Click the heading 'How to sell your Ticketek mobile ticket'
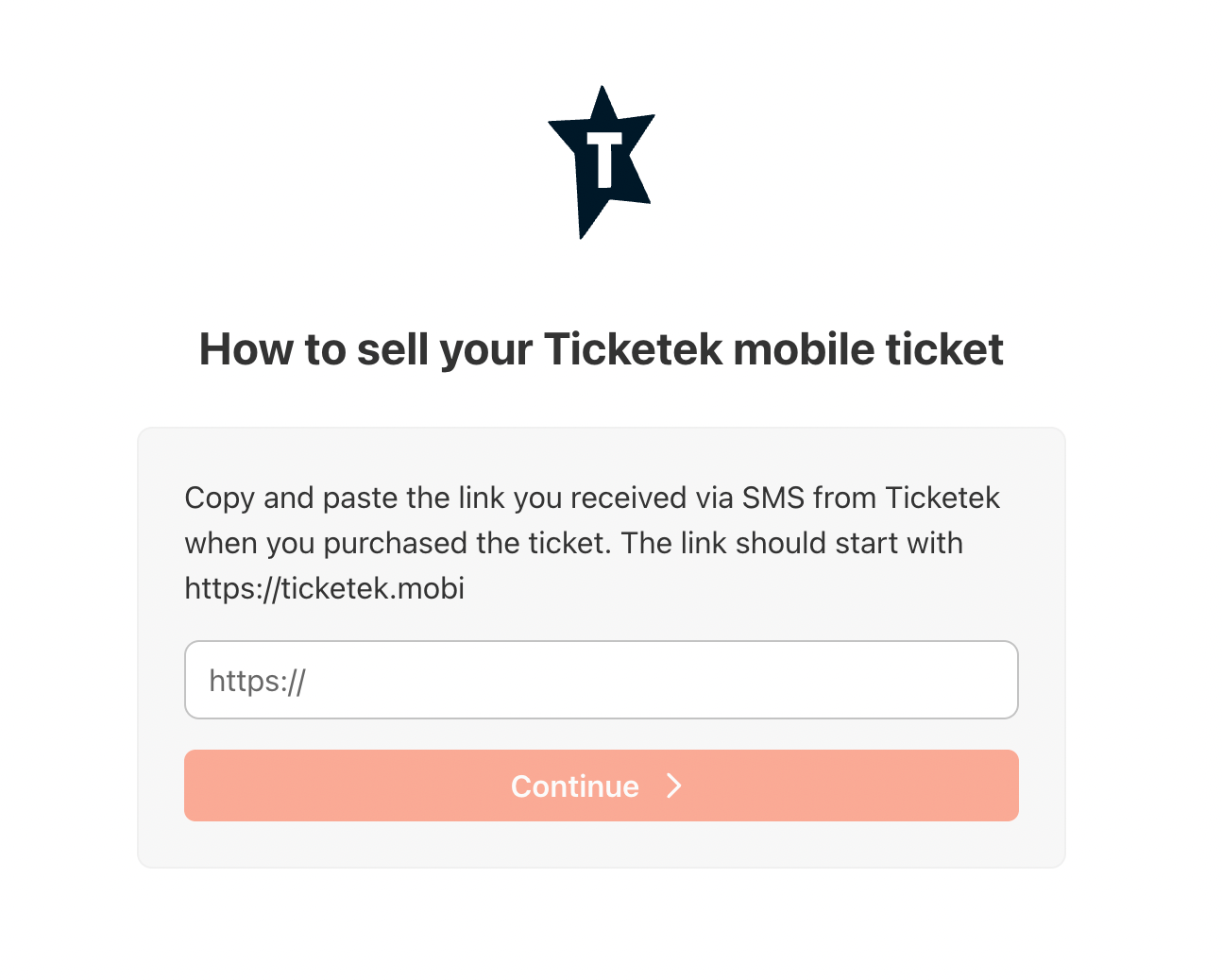The height and width of the screenshot is (980, 1222). pos(602,349)
